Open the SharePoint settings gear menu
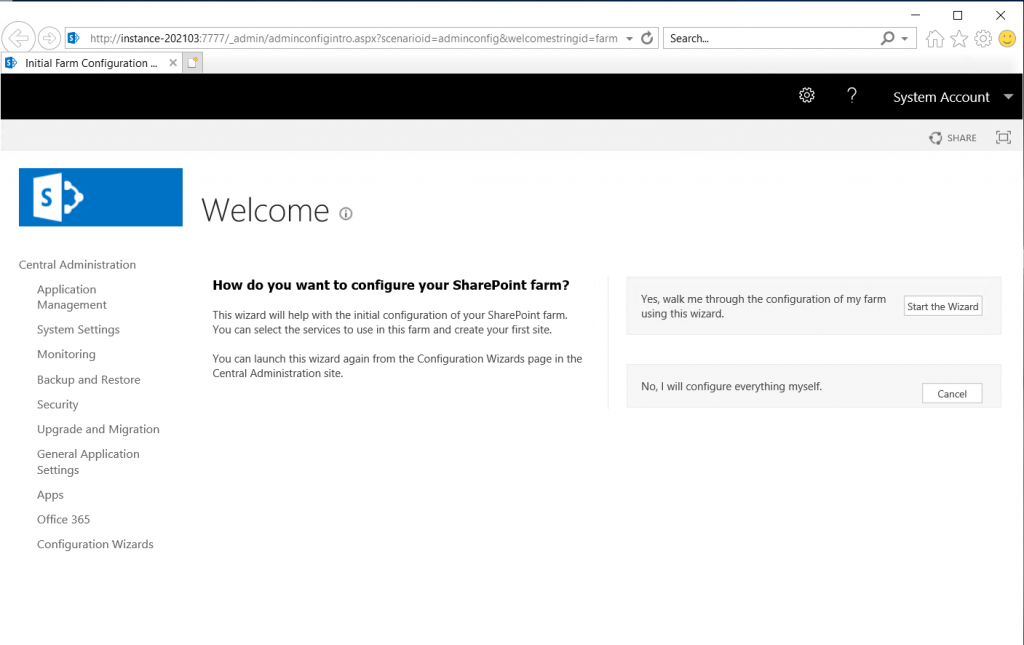 pos(806,96)
